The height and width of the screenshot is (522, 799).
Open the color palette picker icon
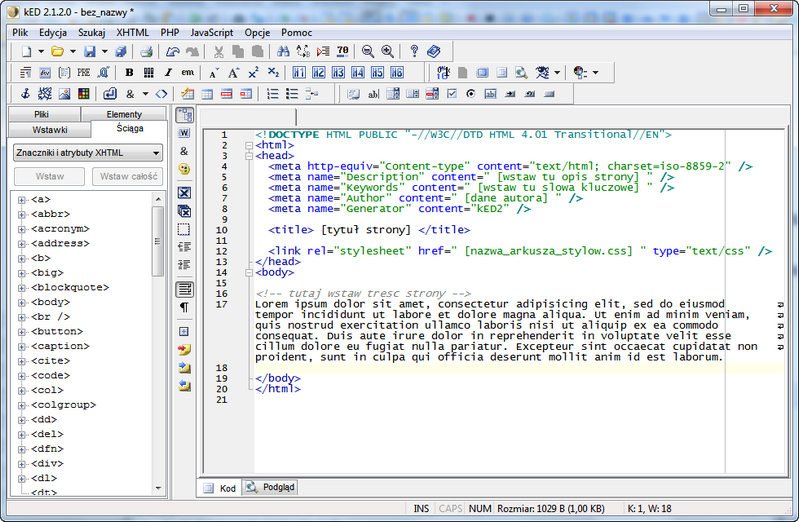tap(83, 94)
